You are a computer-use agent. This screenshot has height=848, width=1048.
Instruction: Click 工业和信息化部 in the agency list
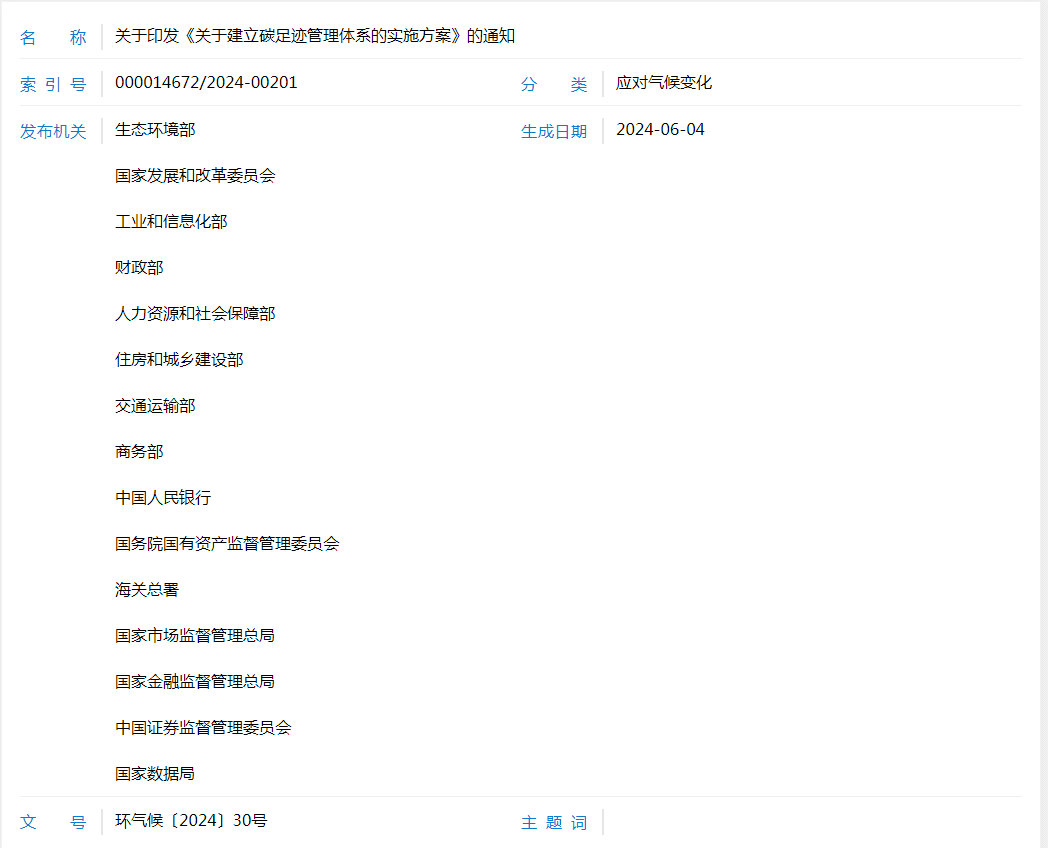(171, 222)
